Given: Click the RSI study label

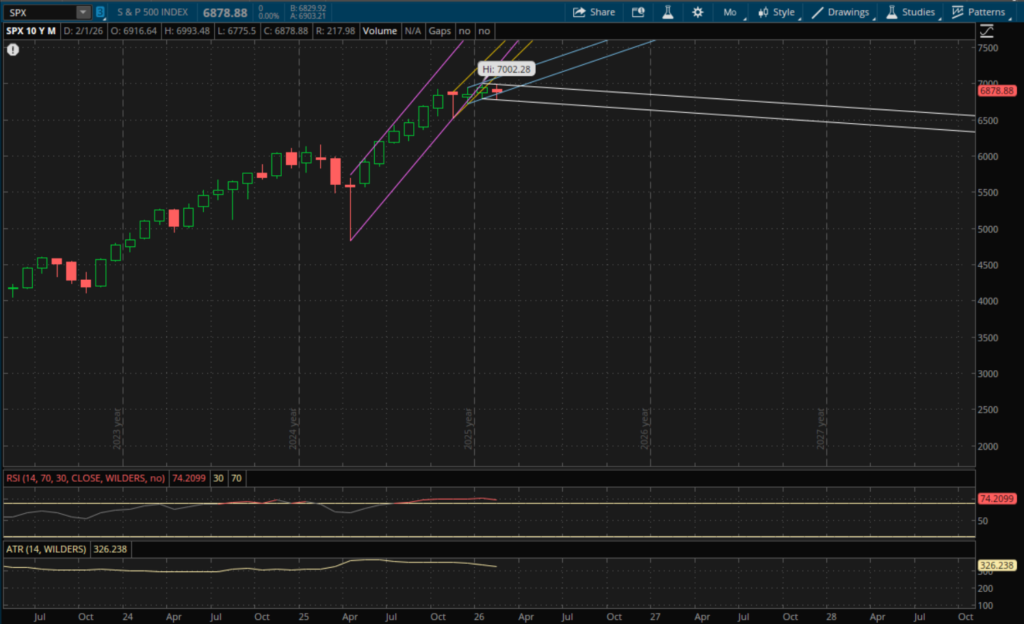Looking at the screenshot, I should pos(85,479).
